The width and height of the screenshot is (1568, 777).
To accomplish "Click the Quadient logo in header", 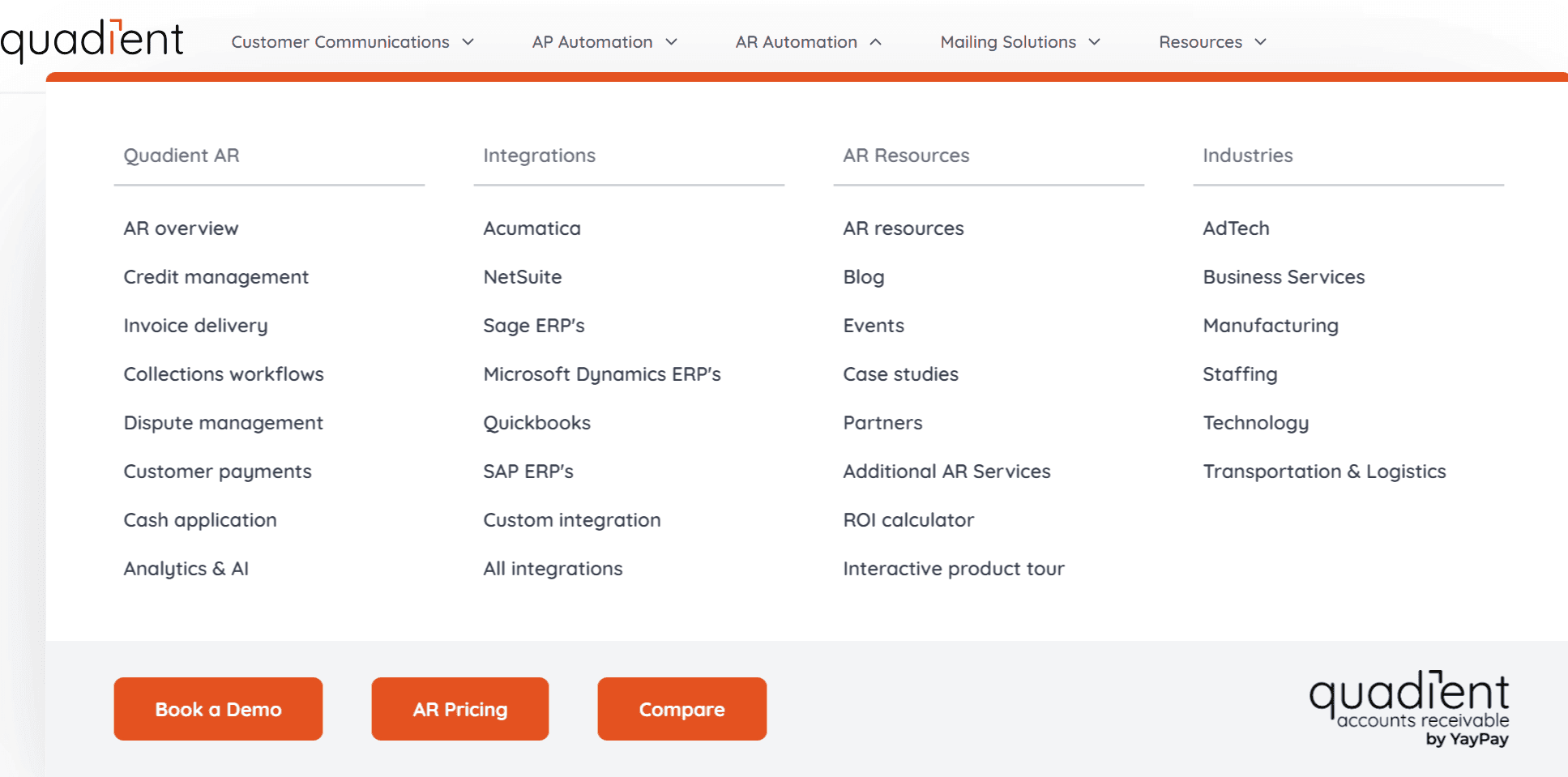I will pyautogui.click(x=92, y=41).
